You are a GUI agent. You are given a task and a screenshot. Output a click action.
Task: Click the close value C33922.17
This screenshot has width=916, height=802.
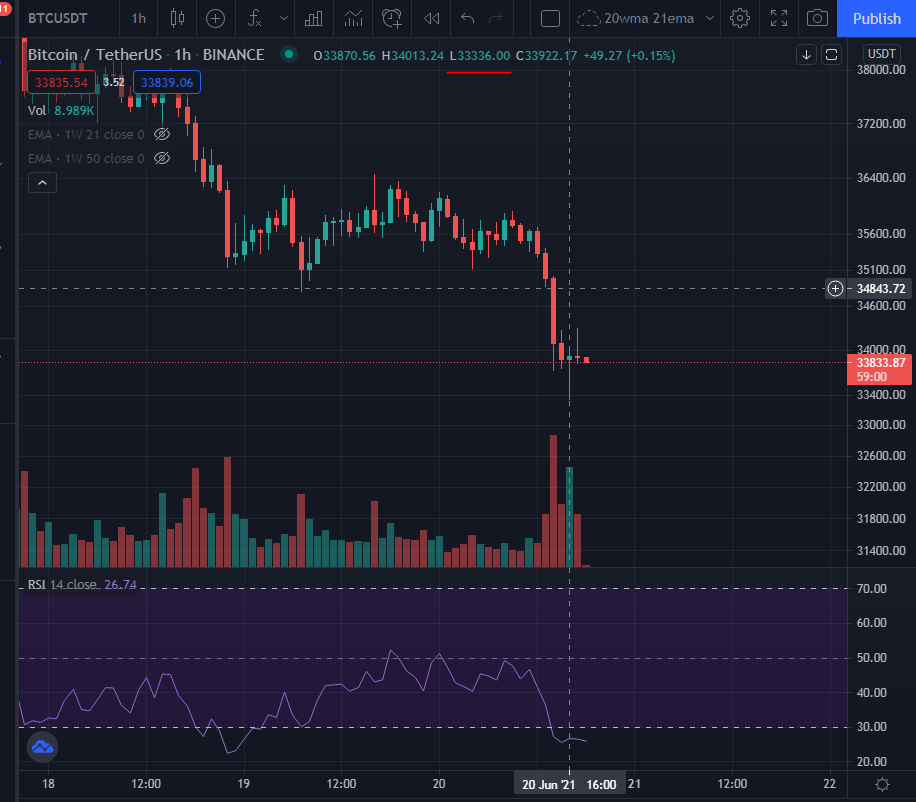(546, 55)
